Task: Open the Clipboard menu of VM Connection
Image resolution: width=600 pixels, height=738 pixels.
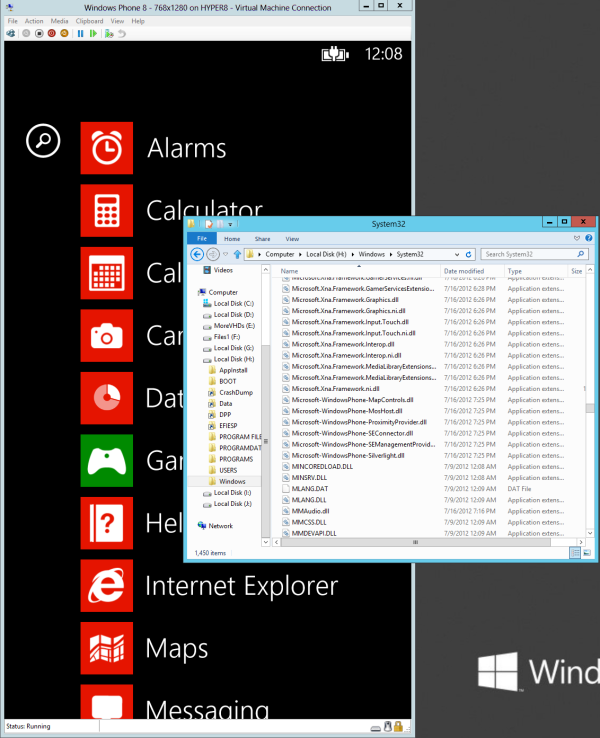Action: coord(89,21)
